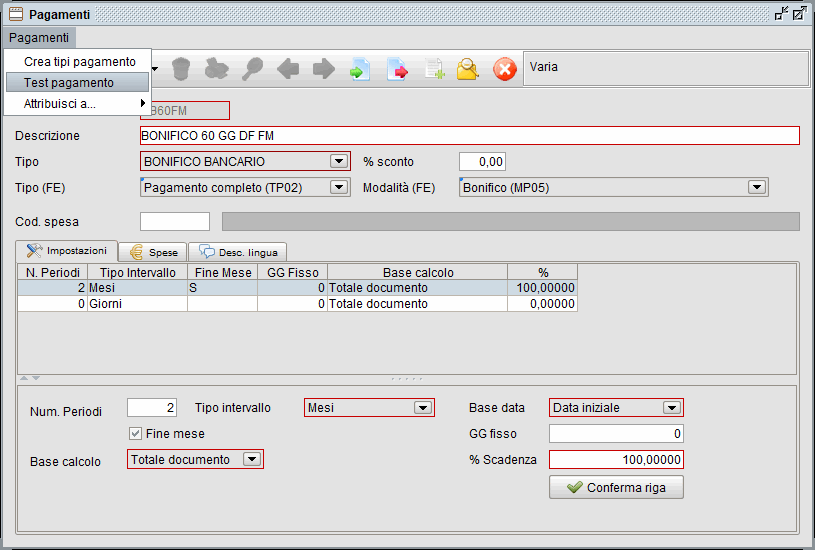Click the yellow folder with magnifier icon

(467, 69)
